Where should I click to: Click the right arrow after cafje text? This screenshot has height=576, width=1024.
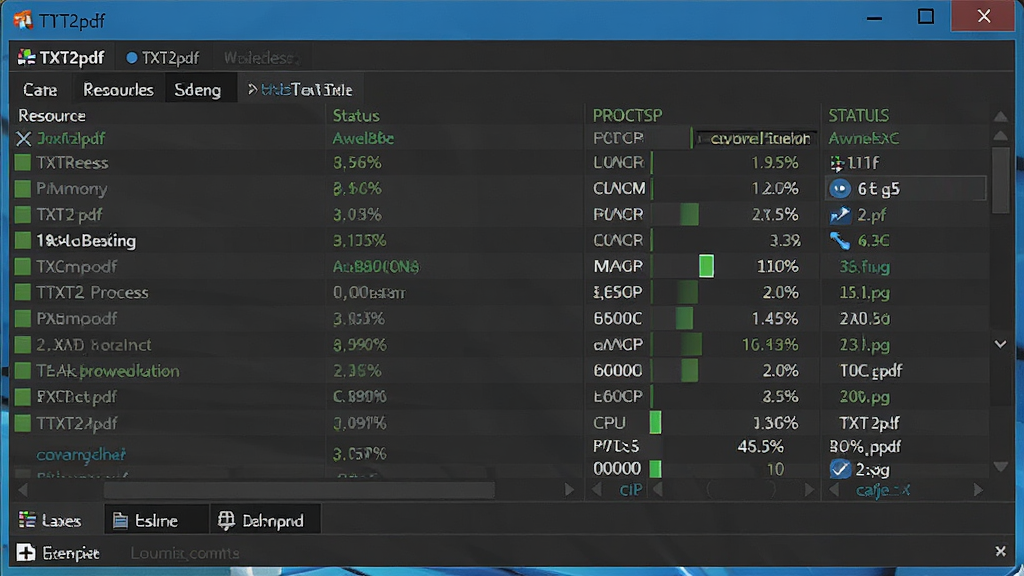pos(978,490)
